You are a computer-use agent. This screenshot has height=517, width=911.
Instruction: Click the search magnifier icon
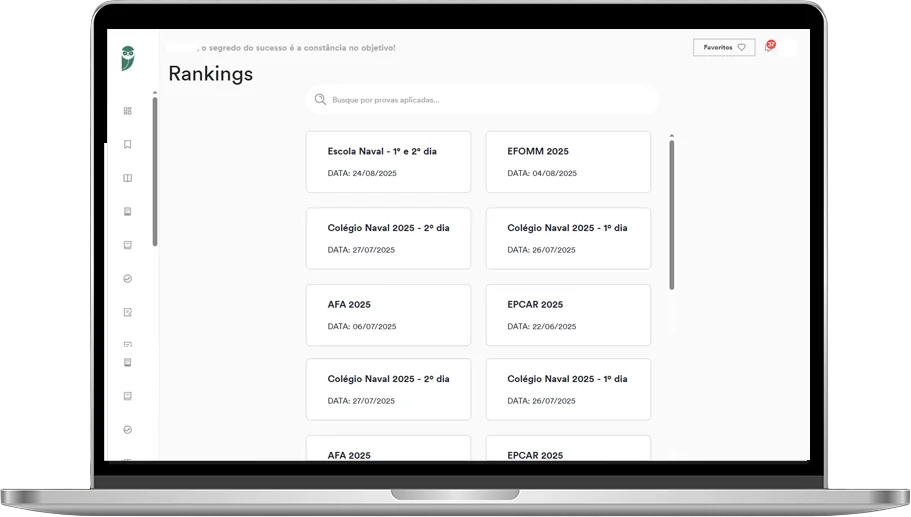(x=320, y=100)
